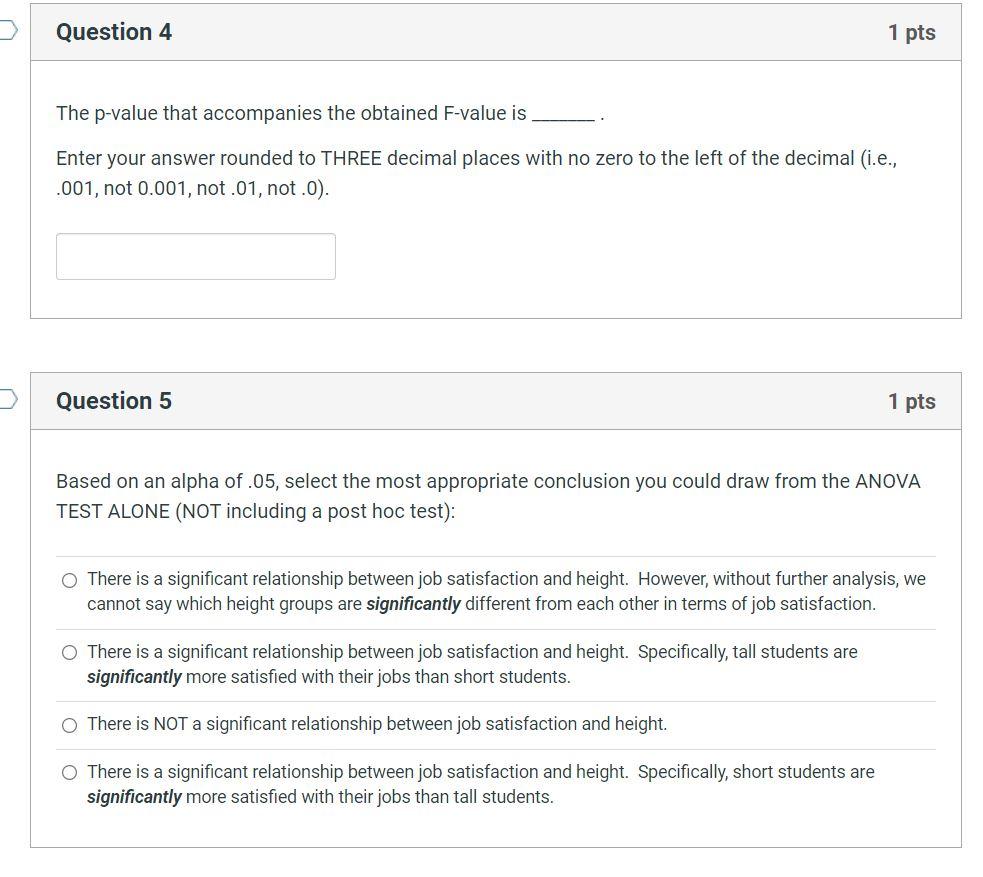The height and width of the screenshot is (877, 983).
Task: Click the Question 5 header
Action: point(115,400)
